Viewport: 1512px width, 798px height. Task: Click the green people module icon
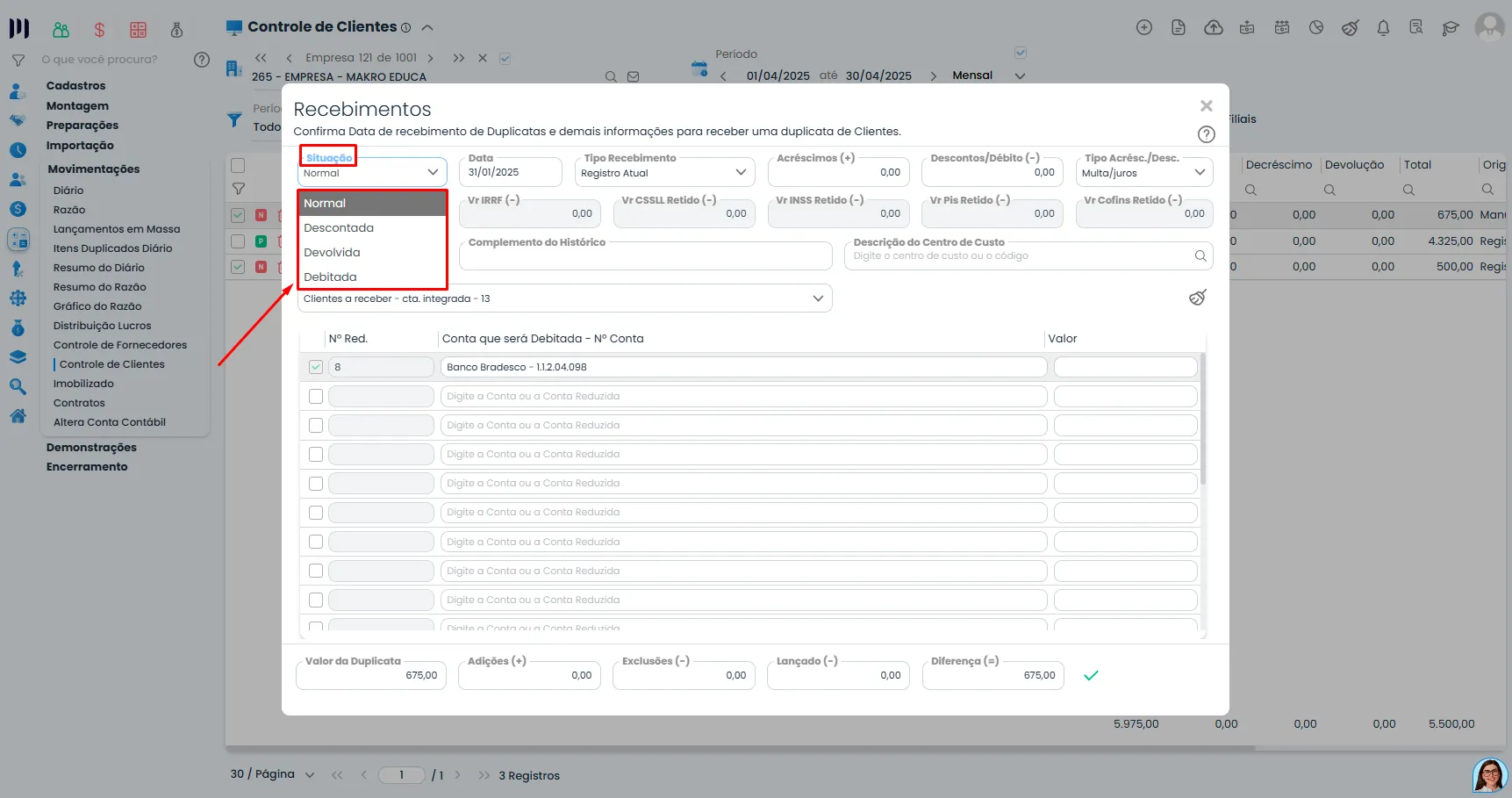click(61, 30)
